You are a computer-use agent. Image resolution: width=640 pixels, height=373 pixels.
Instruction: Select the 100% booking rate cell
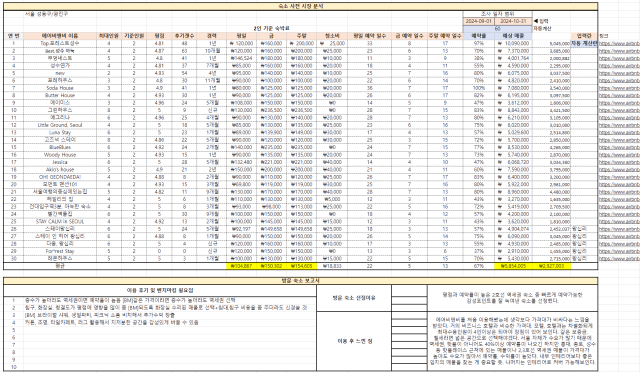point(479,88)
